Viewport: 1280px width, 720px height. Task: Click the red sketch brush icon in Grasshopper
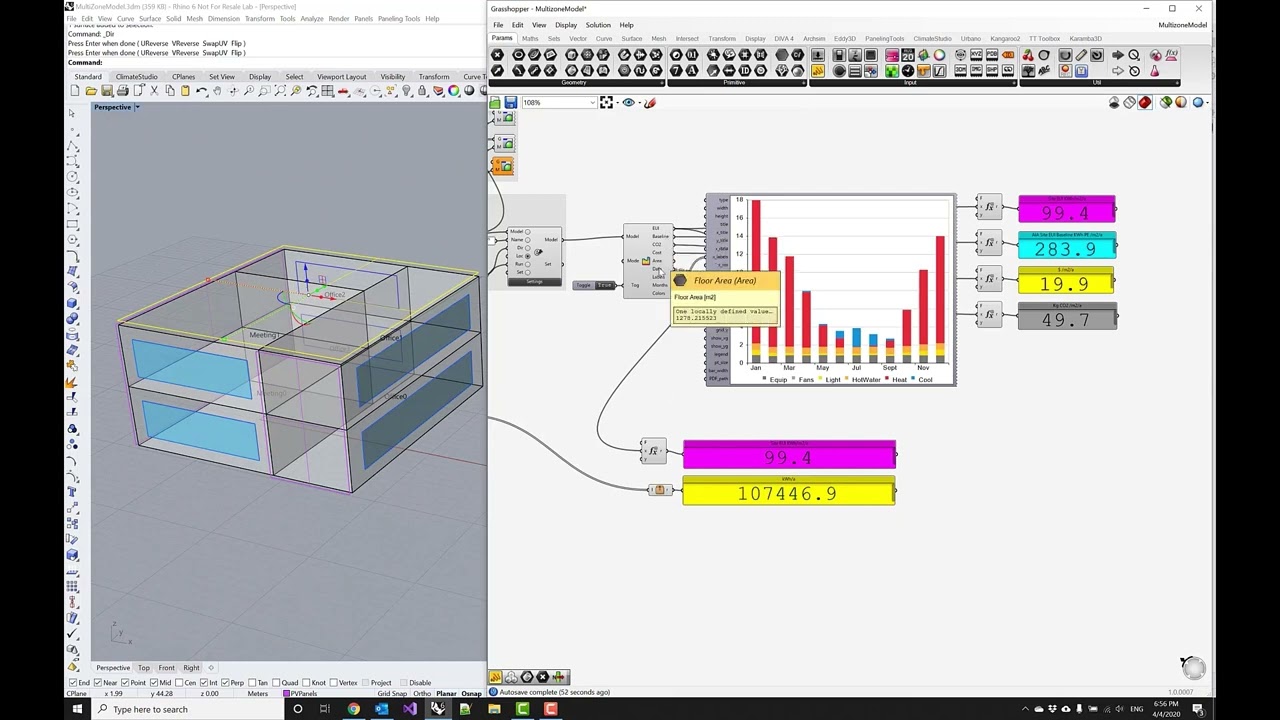coord(650,102)
